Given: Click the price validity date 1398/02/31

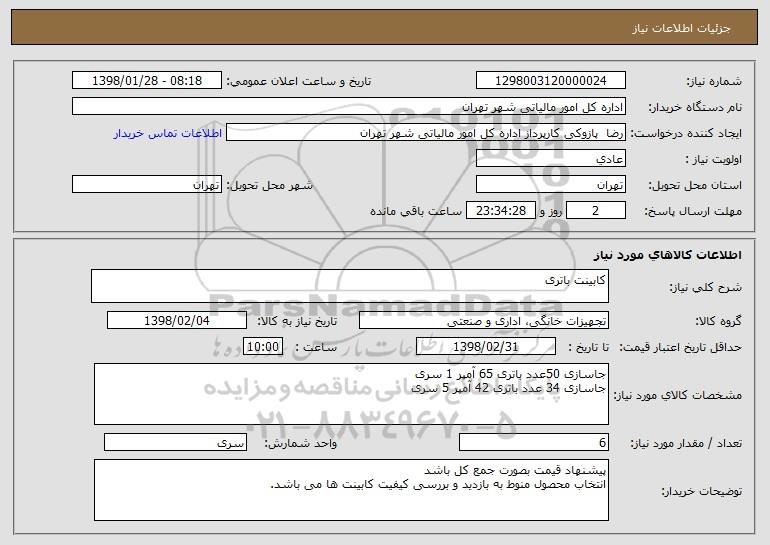Looking at the screenshot, I should pyautogui.click(x=486, y=346).
